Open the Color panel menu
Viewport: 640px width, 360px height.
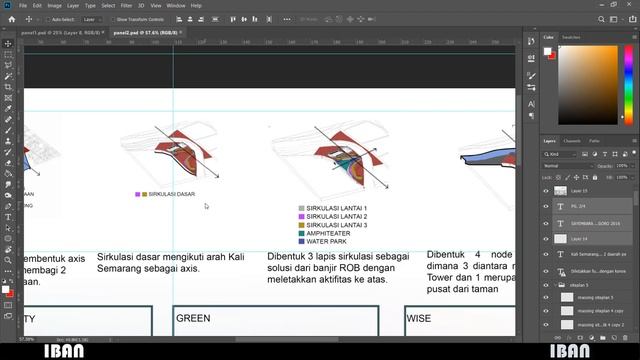tap(634, 37)
